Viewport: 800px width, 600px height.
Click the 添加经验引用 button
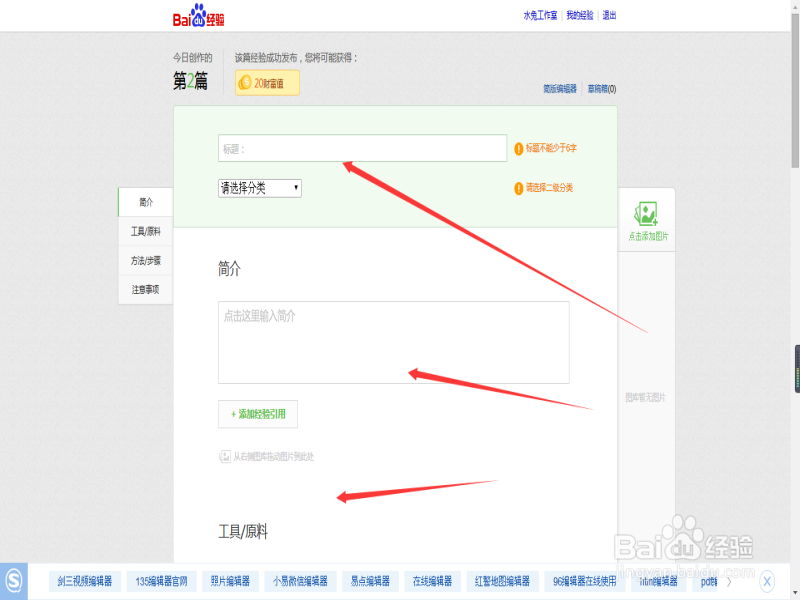(258, 414)
